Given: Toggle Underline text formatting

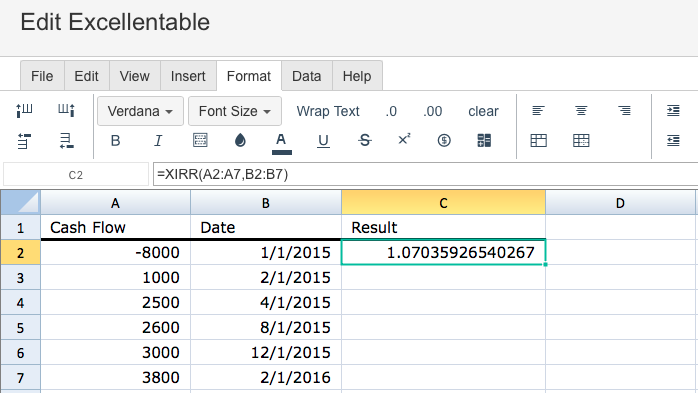Looking at the screenshot, I should [x=323, y=141].
